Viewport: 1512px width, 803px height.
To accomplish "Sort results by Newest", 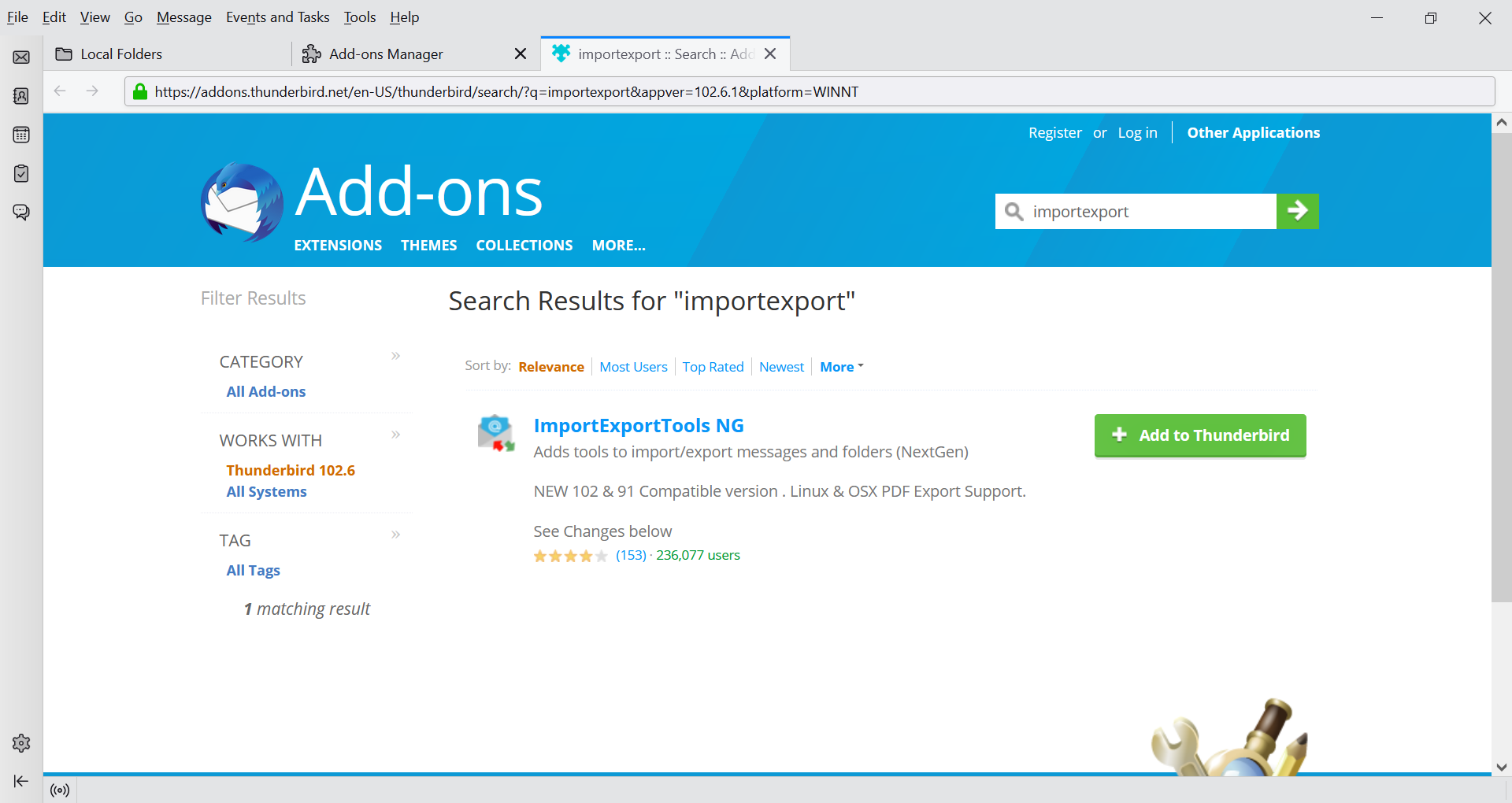I will click(x=781, y=367).
